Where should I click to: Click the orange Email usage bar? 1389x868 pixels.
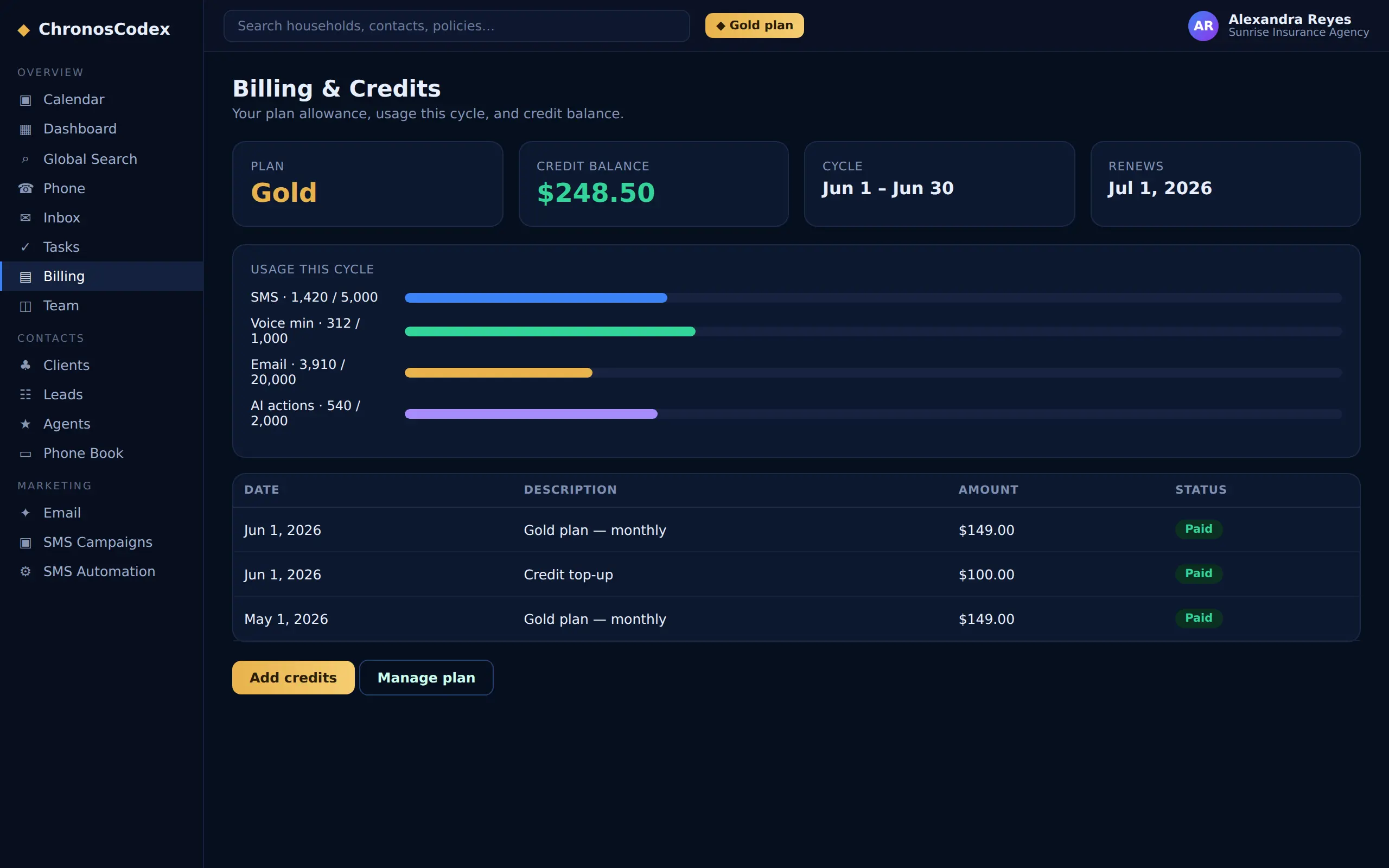click(x=498, y=373)
